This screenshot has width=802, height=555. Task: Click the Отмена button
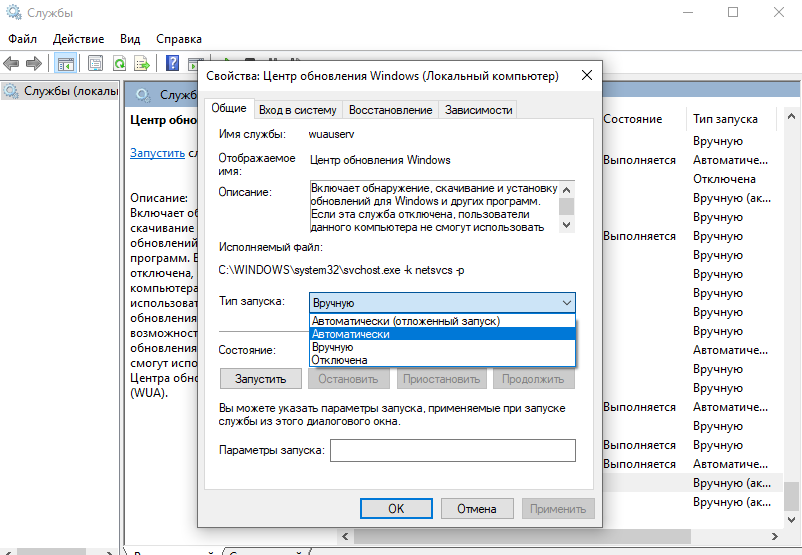tap(477, 508)
